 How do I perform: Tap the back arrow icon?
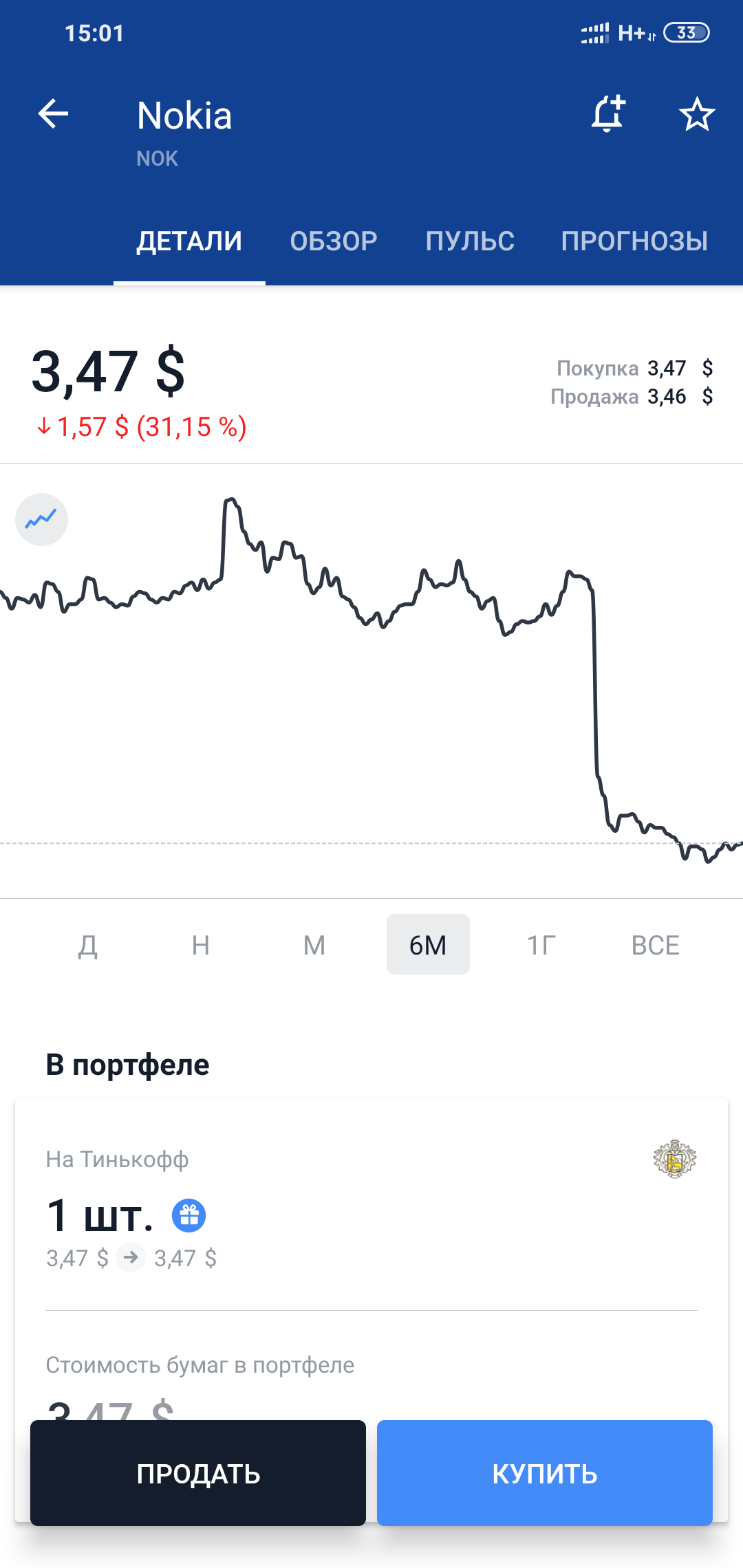click(x=53, y=114)
